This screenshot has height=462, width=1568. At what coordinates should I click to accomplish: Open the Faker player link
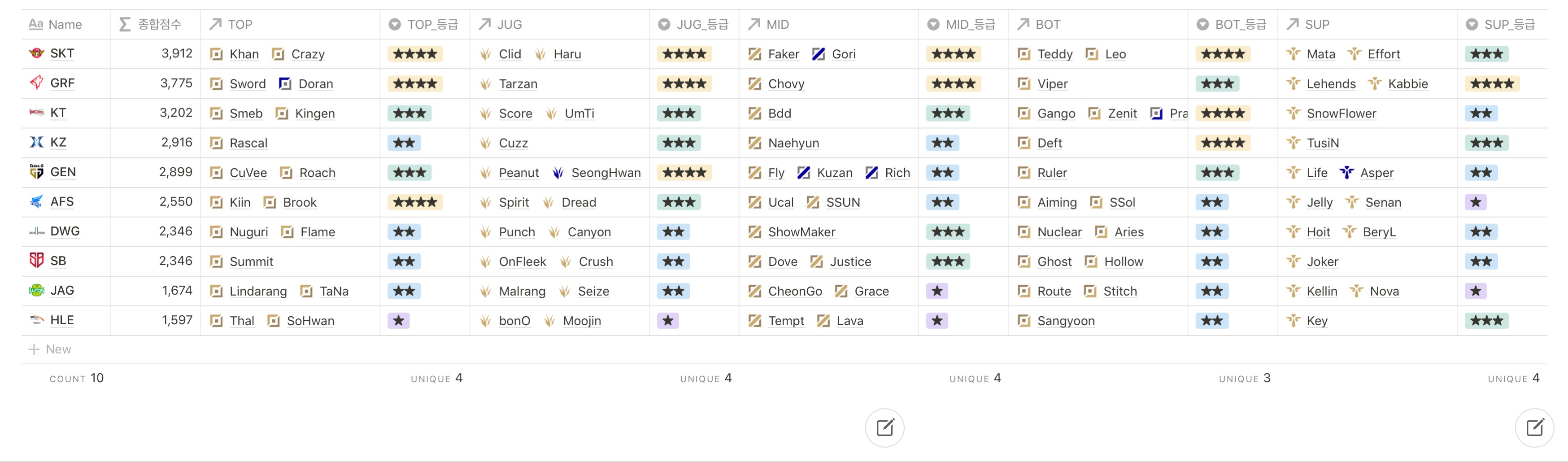[x=783, y=54]
